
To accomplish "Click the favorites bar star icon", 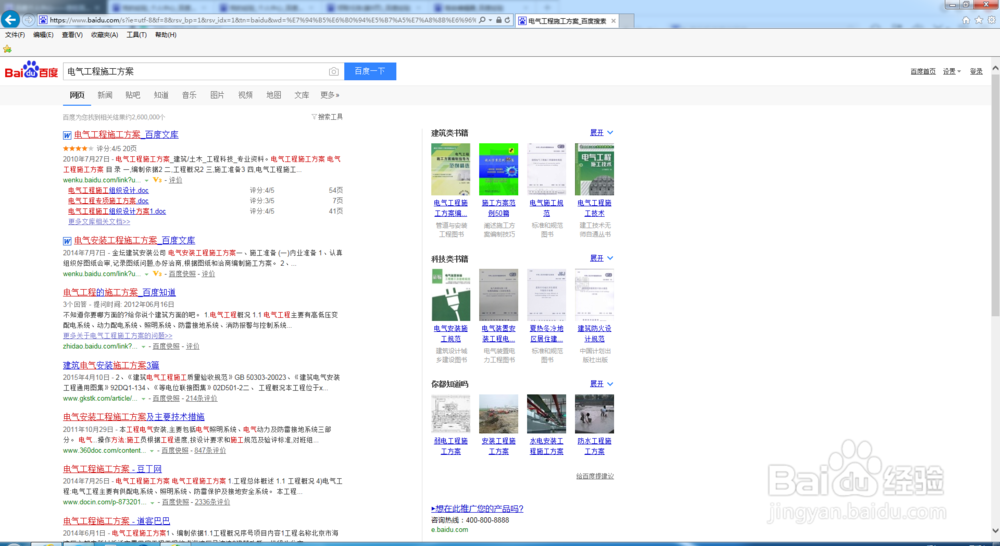I will pos(7,49).
